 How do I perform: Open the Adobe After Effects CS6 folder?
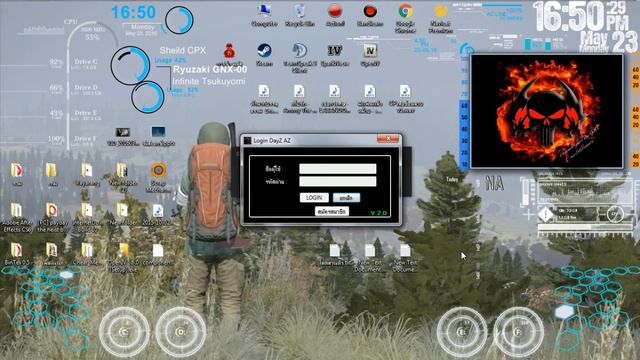tap(17, 218)
